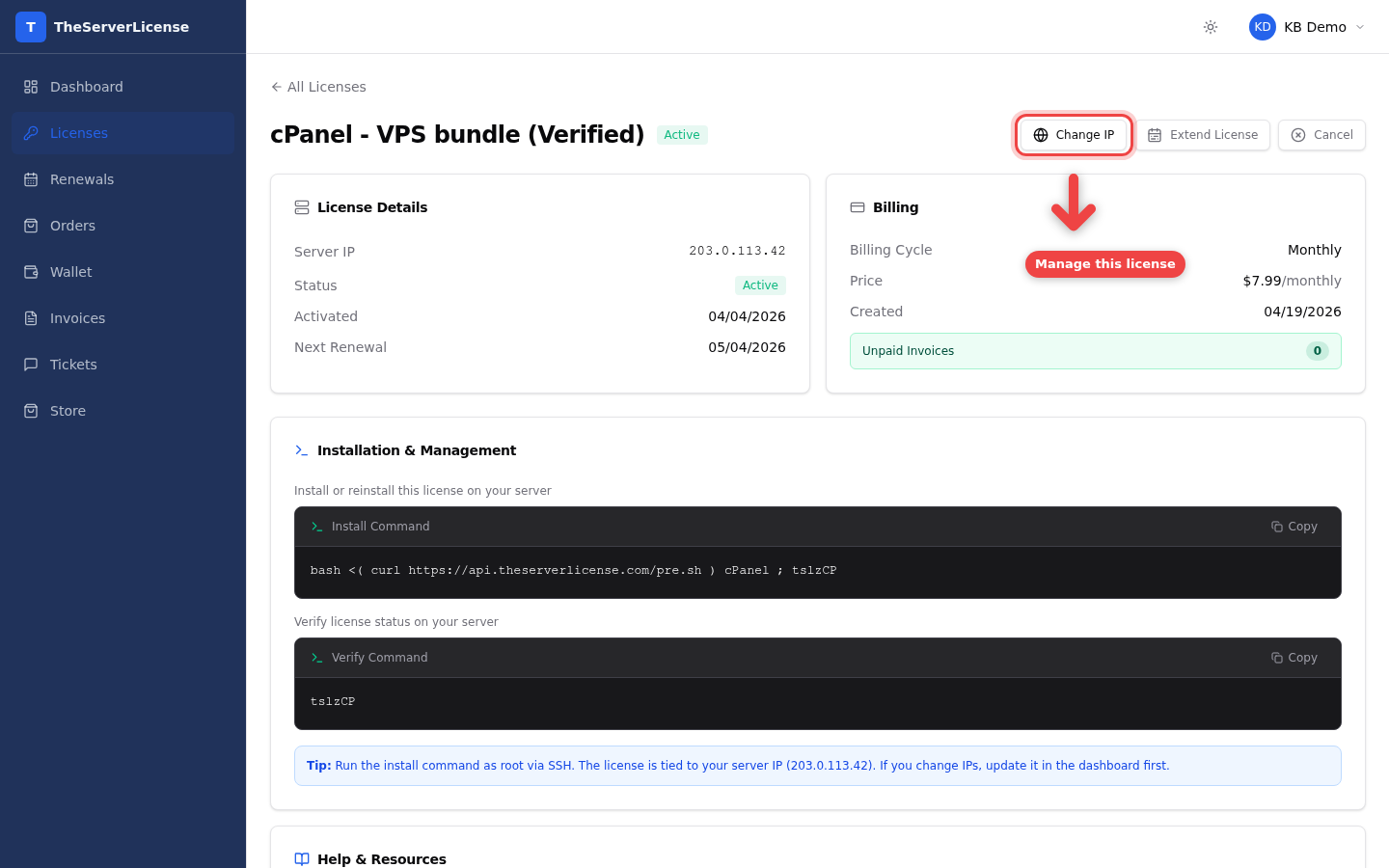The height and width of the screenshot is (868, 1389).
Task: Open Wallet from the sidebar
Action: tap(123, 272)
